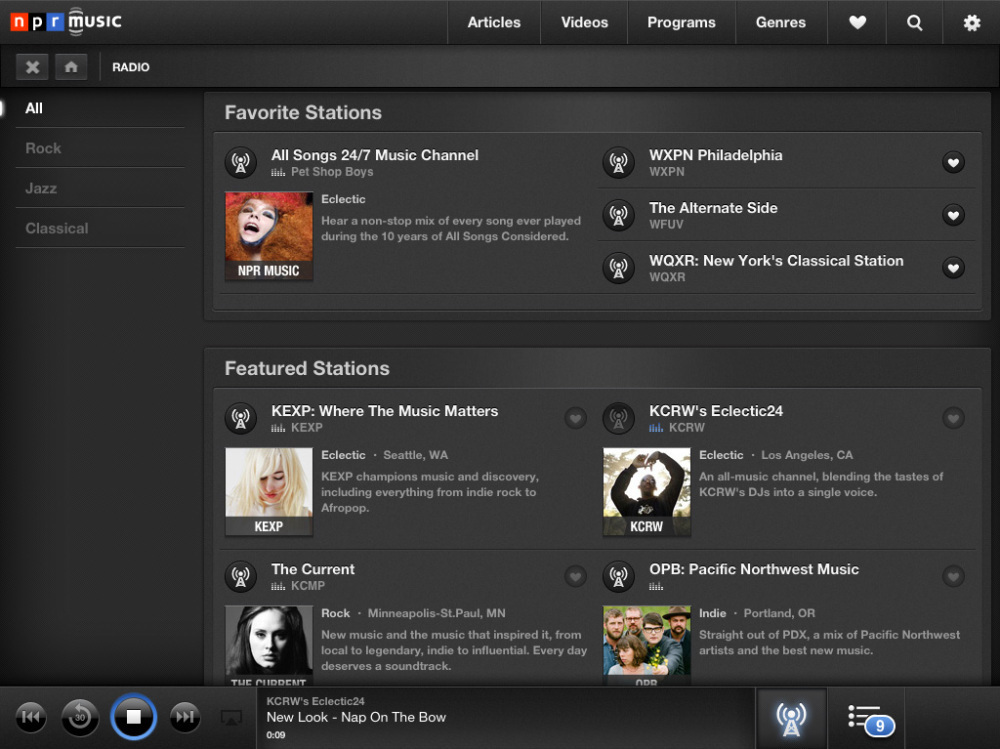
Task: Unfavorite WQXR: New York's Classical Station
Action: [953, 268]
